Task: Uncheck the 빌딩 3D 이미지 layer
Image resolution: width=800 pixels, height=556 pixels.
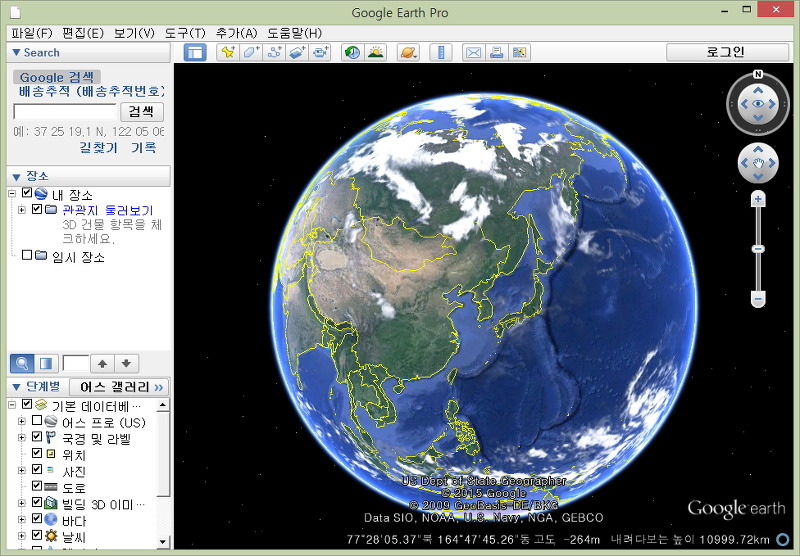Action: [x=37, y=502]
